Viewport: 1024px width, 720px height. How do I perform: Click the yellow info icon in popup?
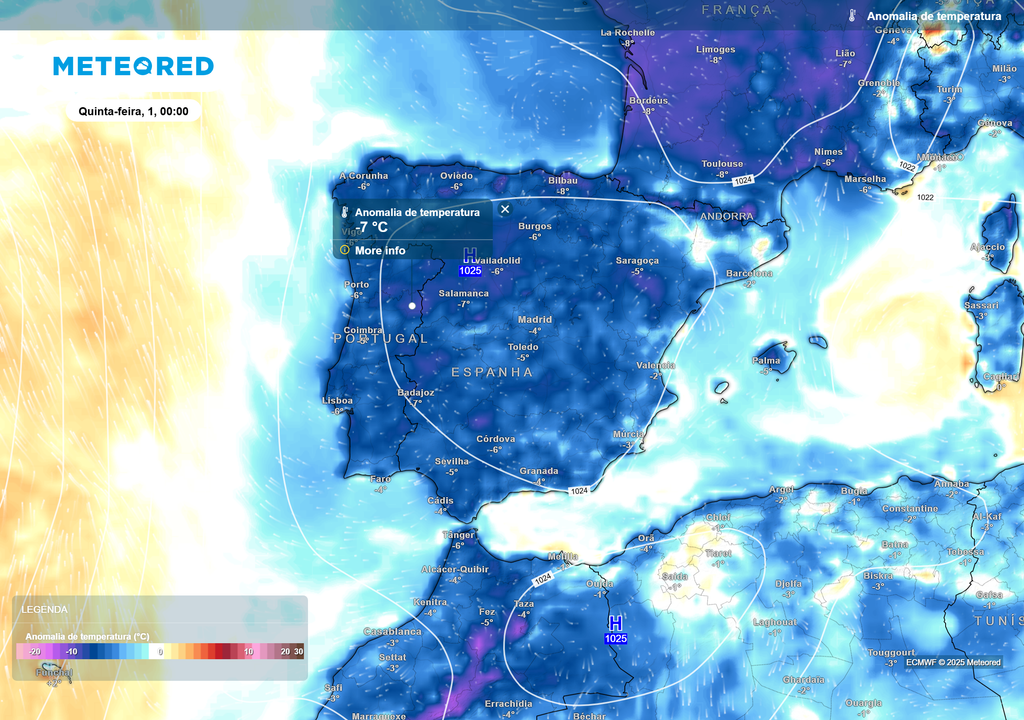click(345, 250)
